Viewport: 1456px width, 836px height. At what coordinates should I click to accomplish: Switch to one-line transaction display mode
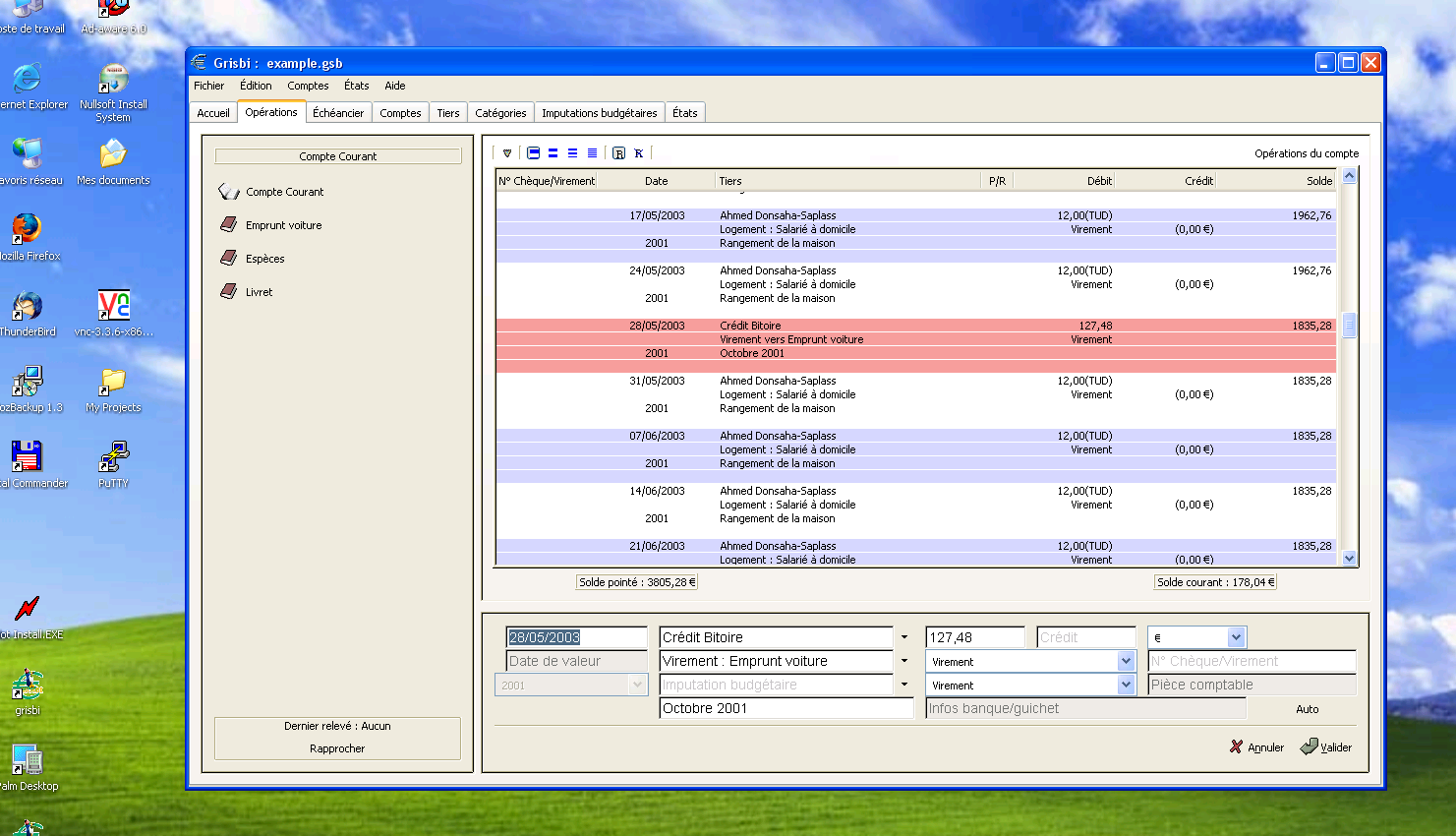(534, 153)
